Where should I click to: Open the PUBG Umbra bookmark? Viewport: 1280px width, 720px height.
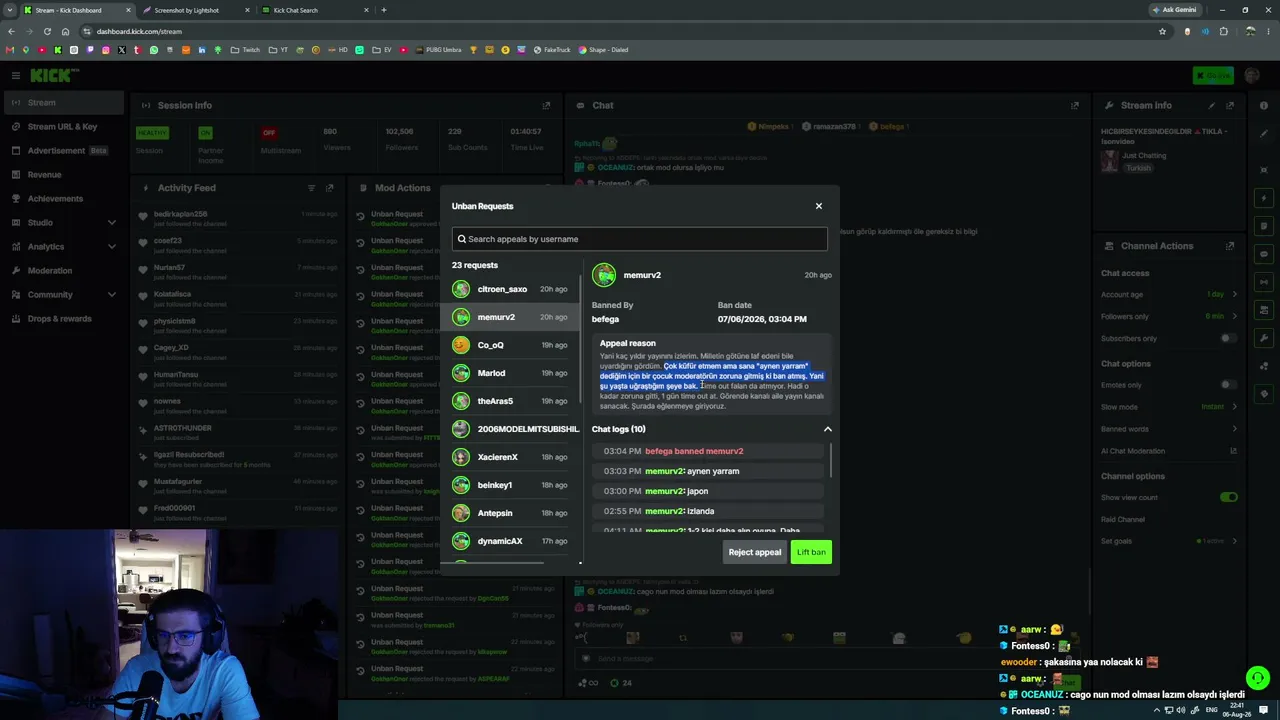coord(438,50)
